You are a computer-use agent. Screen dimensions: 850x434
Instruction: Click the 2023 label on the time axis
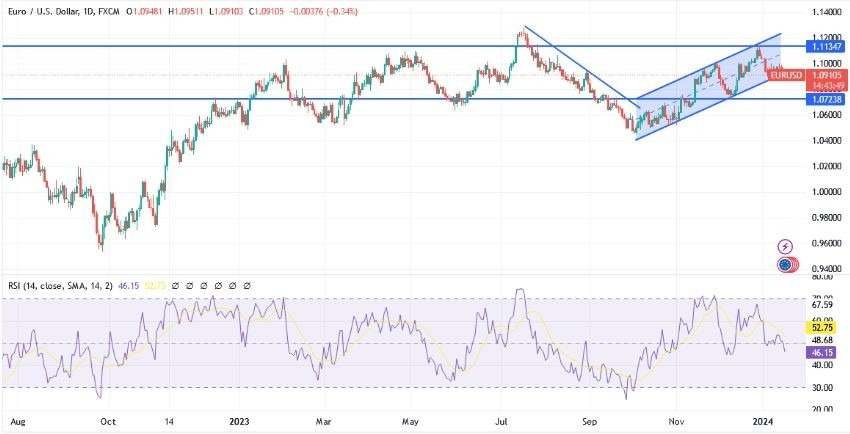pyautogui.click(x=239, y=420)
